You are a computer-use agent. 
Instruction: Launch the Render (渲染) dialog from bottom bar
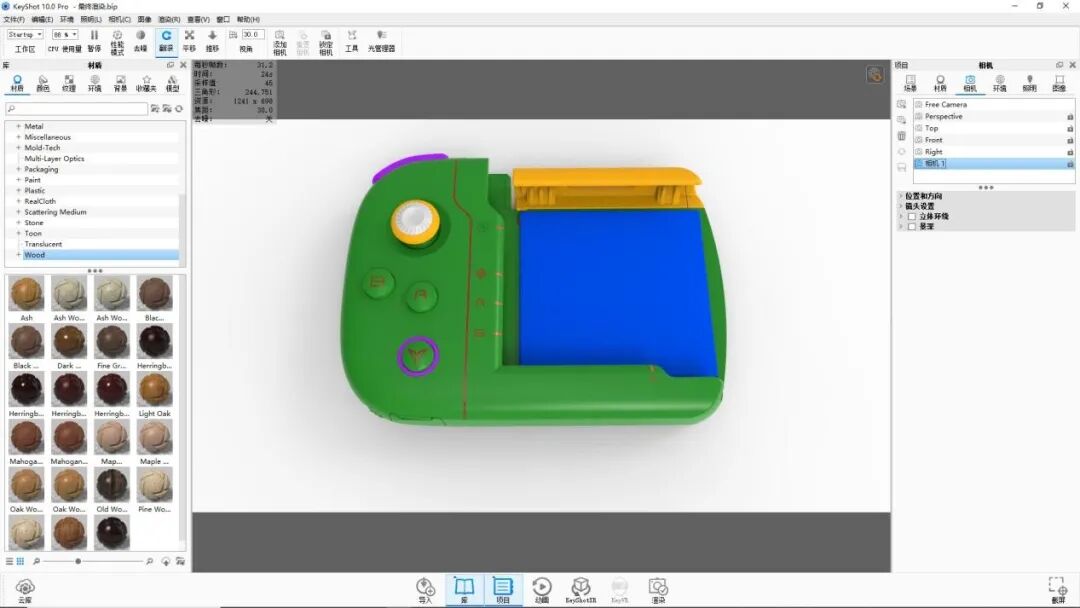(x=658, y=587)
